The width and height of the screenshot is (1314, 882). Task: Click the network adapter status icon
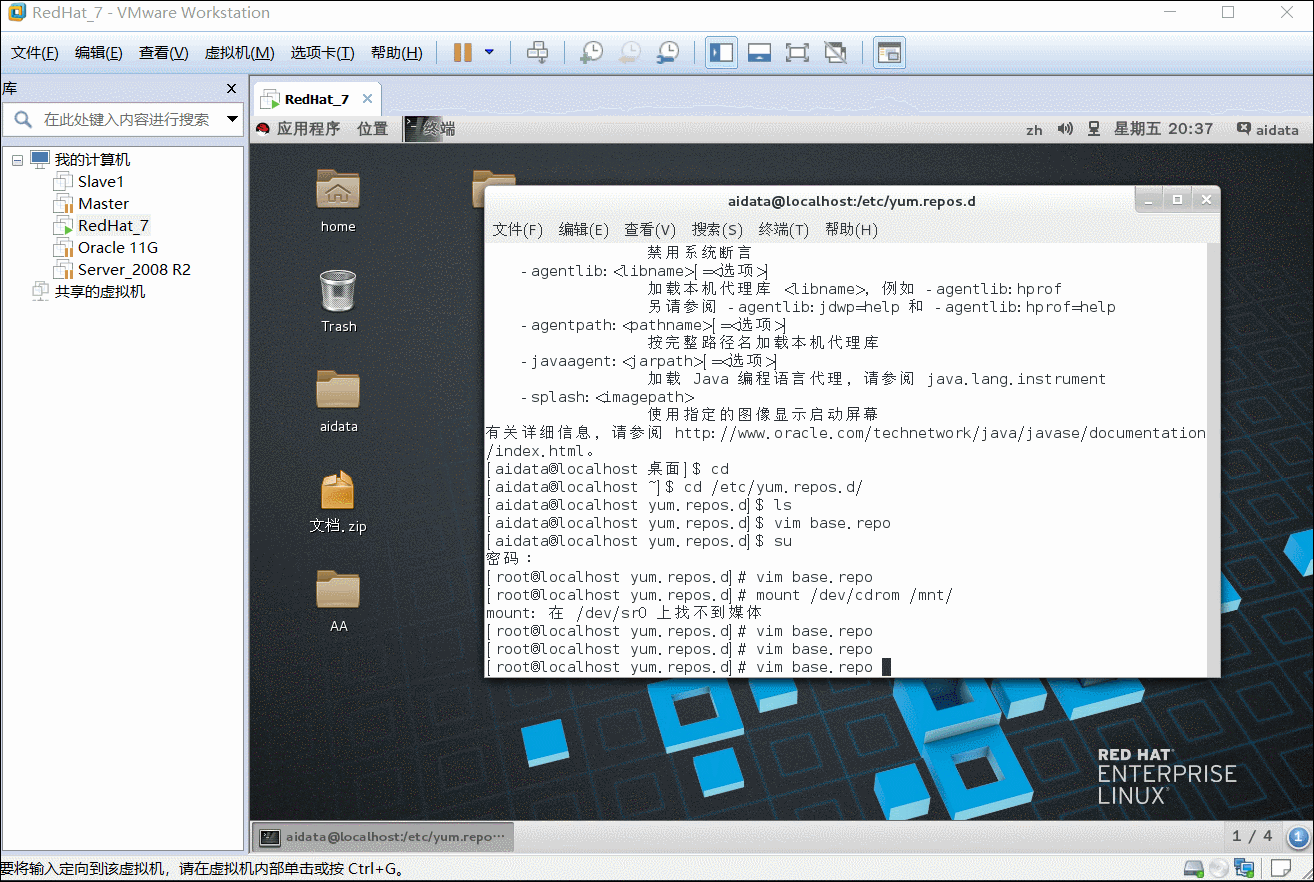coord(1244,867)
